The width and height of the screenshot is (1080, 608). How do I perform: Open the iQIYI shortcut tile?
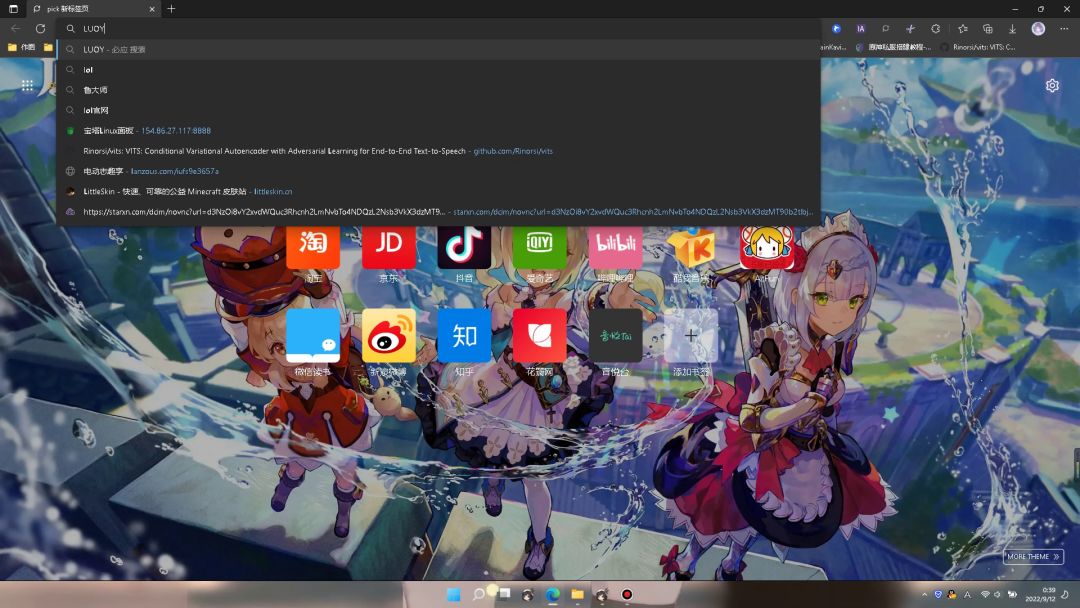coord(539,247)
